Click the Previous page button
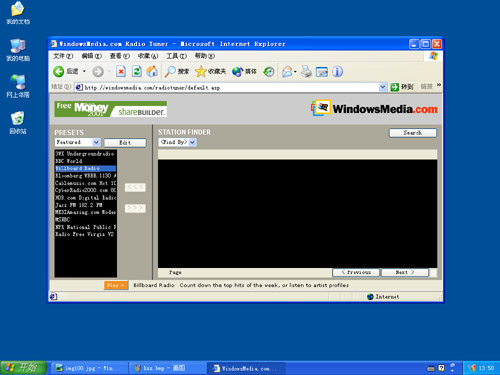The image size is (500, 375). [356, 272]
